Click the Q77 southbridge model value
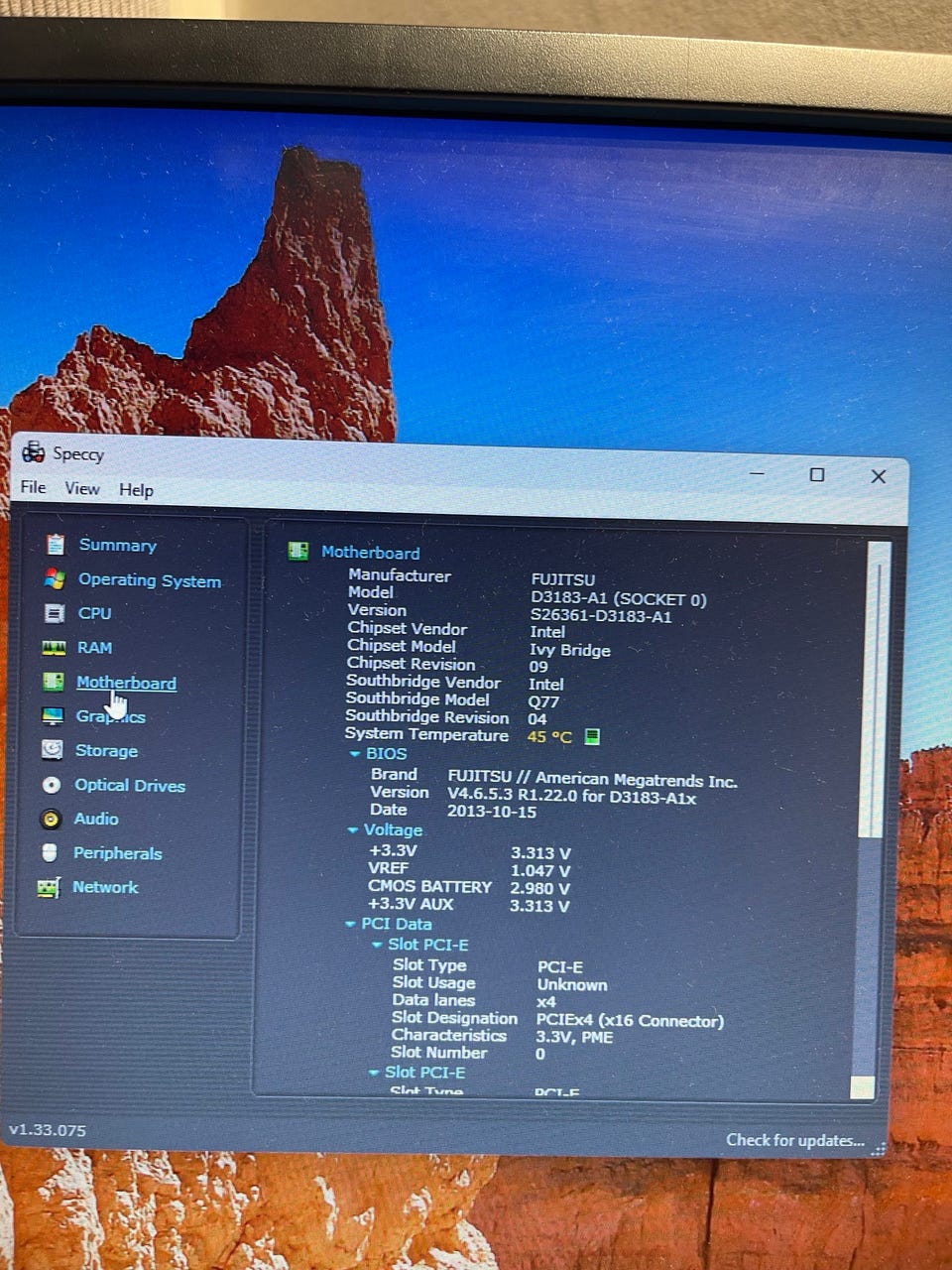 point(543,701)
